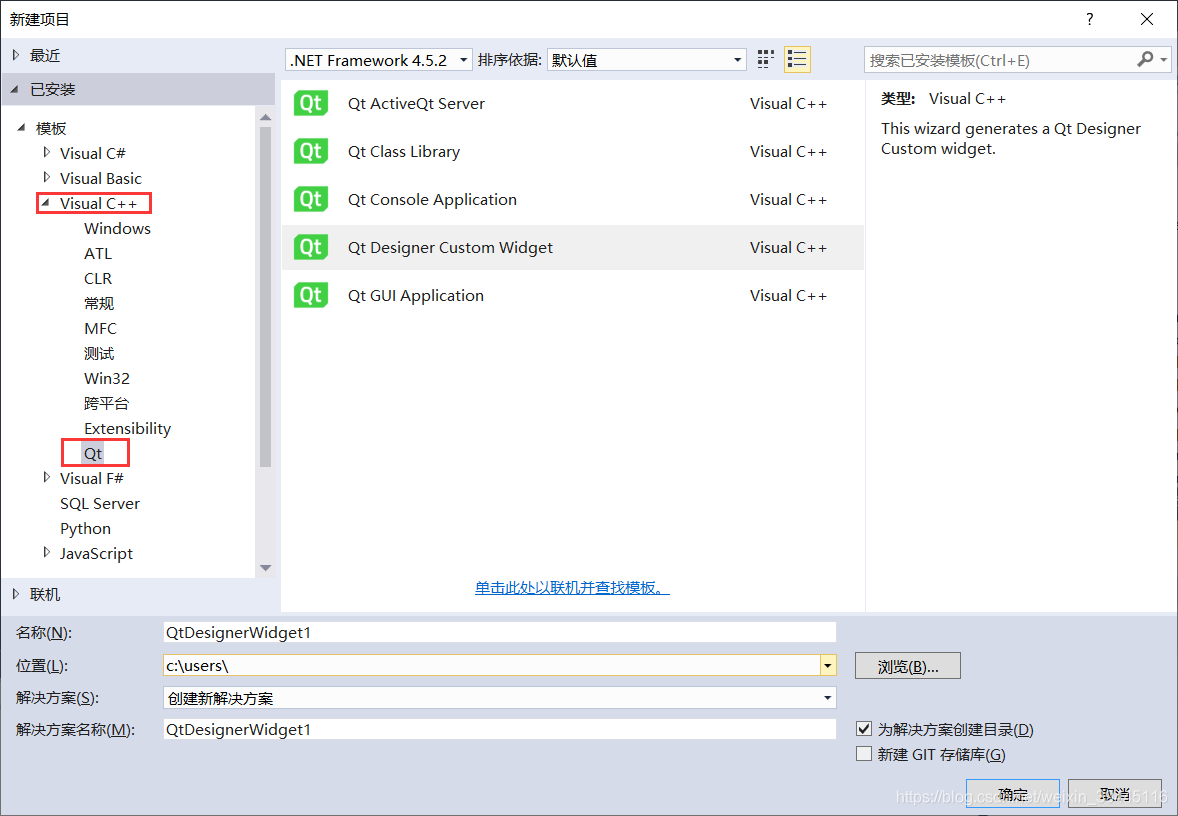Click the Qt icon beside Qt ActiveQt Server
Image resolution: width=1178 pixels, height=816 pixels.
tap(311, 104)
